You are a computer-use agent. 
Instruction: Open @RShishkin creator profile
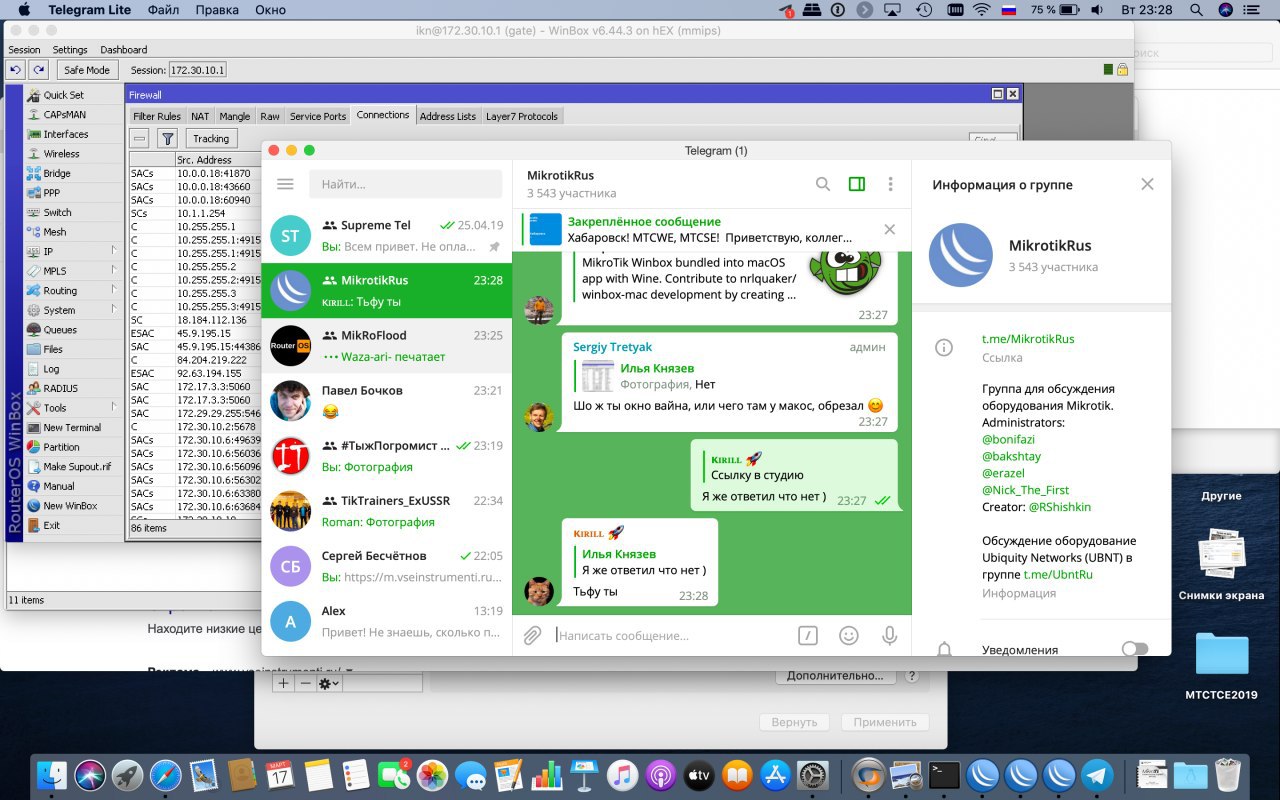click(x=1059, y=507)
